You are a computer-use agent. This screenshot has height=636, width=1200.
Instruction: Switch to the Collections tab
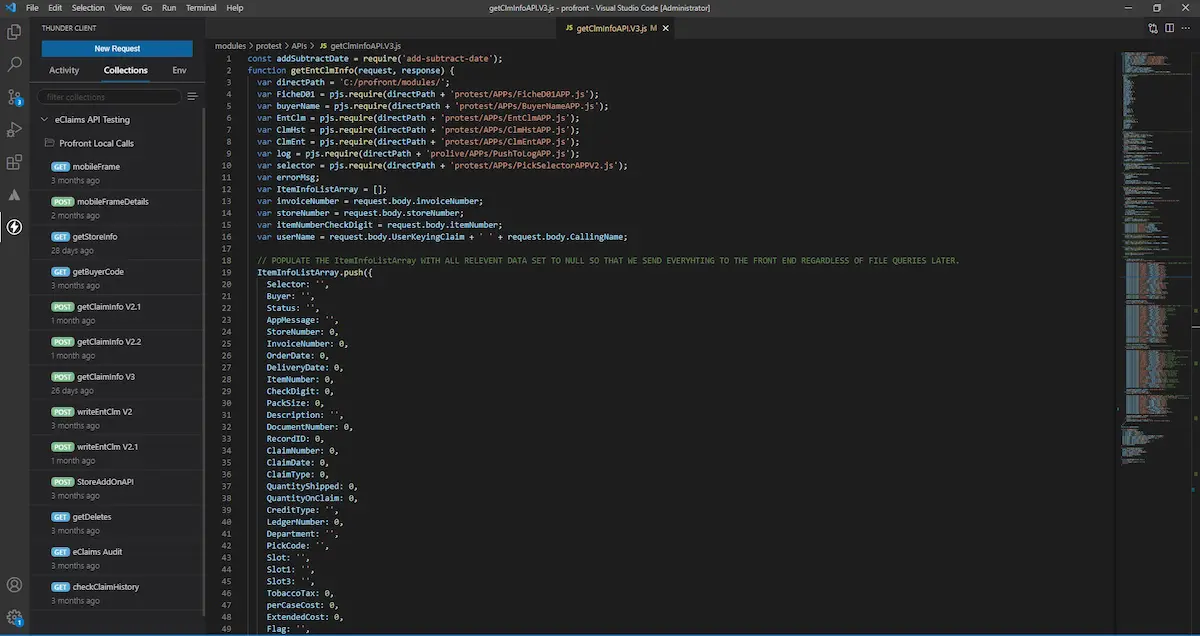click(125, 71)
